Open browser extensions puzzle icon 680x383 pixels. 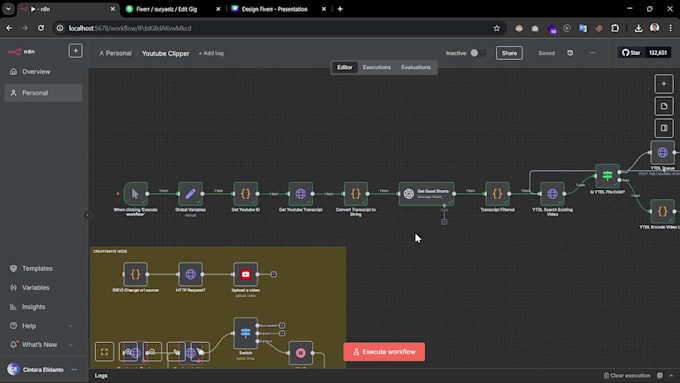click(615, 28)
